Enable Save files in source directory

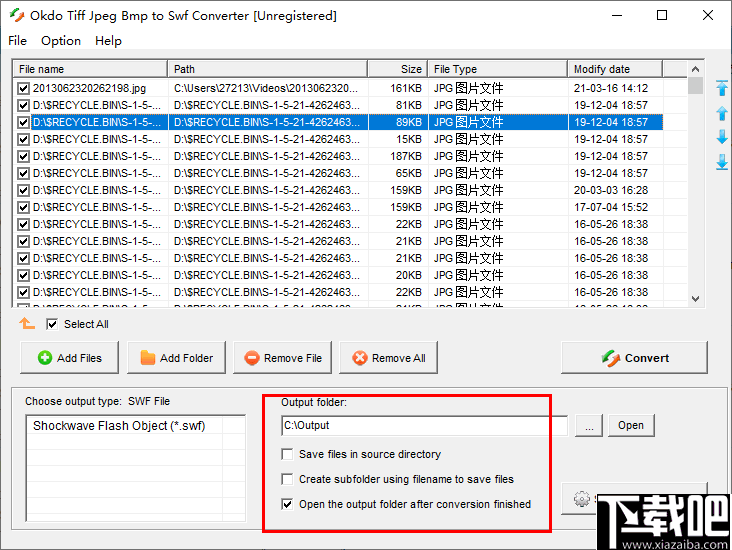287,454
